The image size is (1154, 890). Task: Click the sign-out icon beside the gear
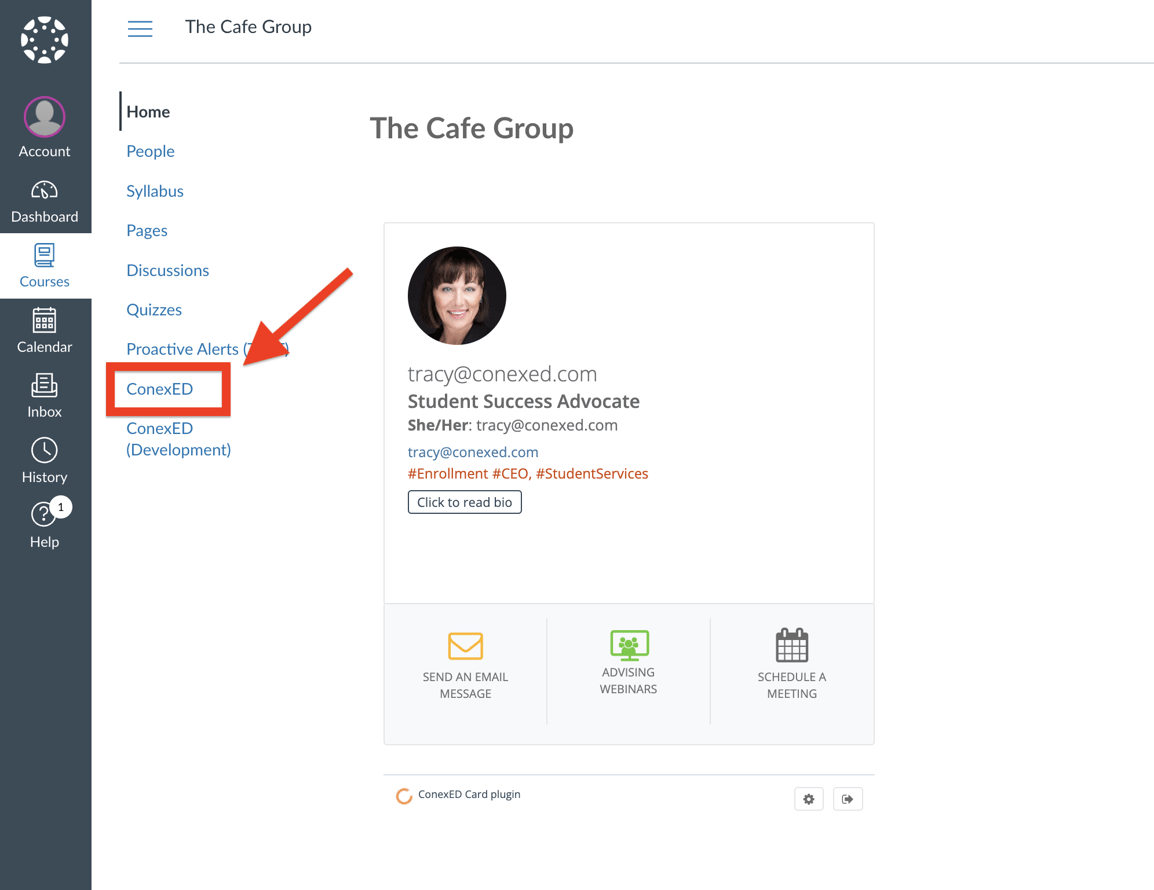(x=847, y=798)
